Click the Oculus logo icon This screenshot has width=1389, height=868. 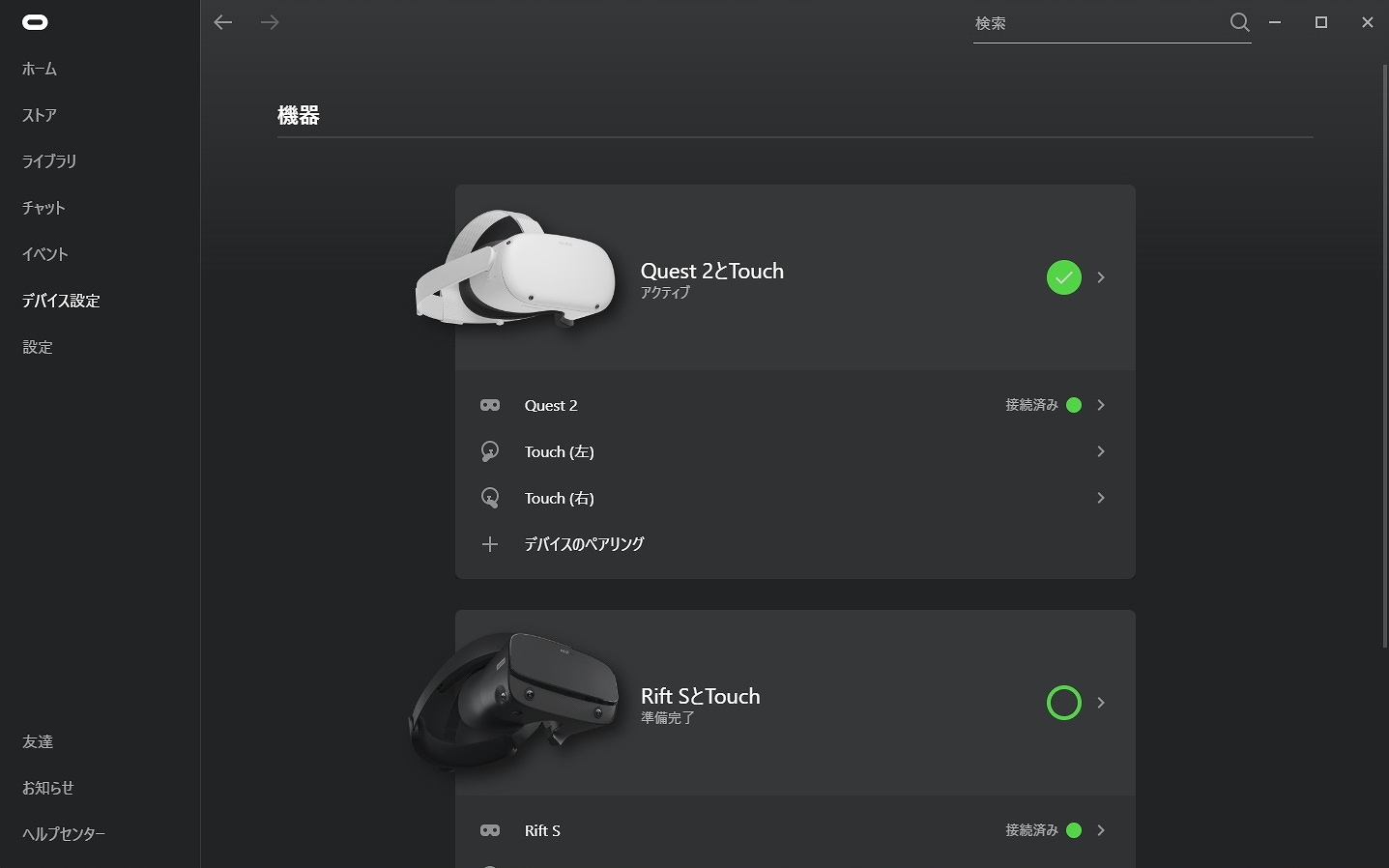pyautogui.click(x=35, y=22)
